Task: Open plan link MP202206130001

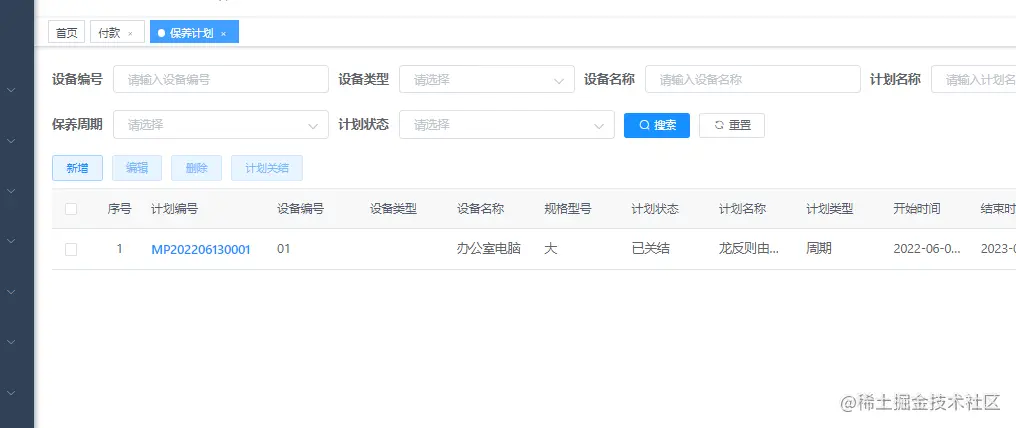Action: (201, 249)
